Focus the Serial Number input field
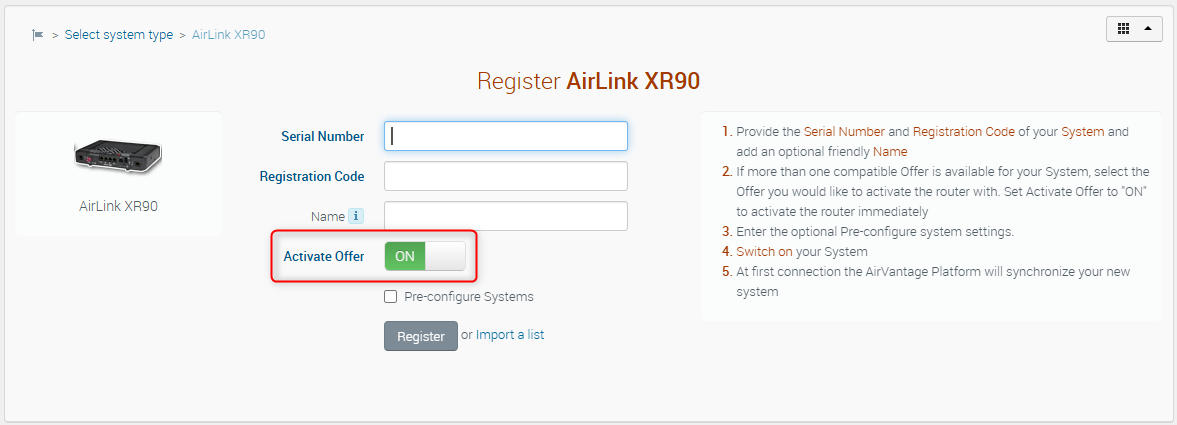This screenshot has width=1177, height=425. click(x=506, y=136)
